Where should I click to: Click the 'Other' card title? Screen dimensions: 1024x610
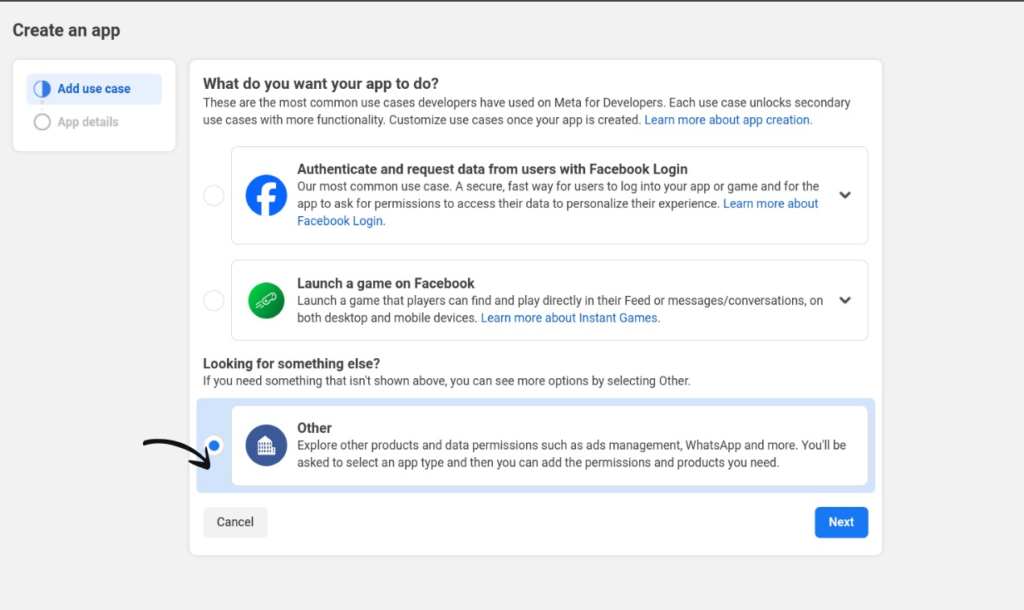click(314, 428)
